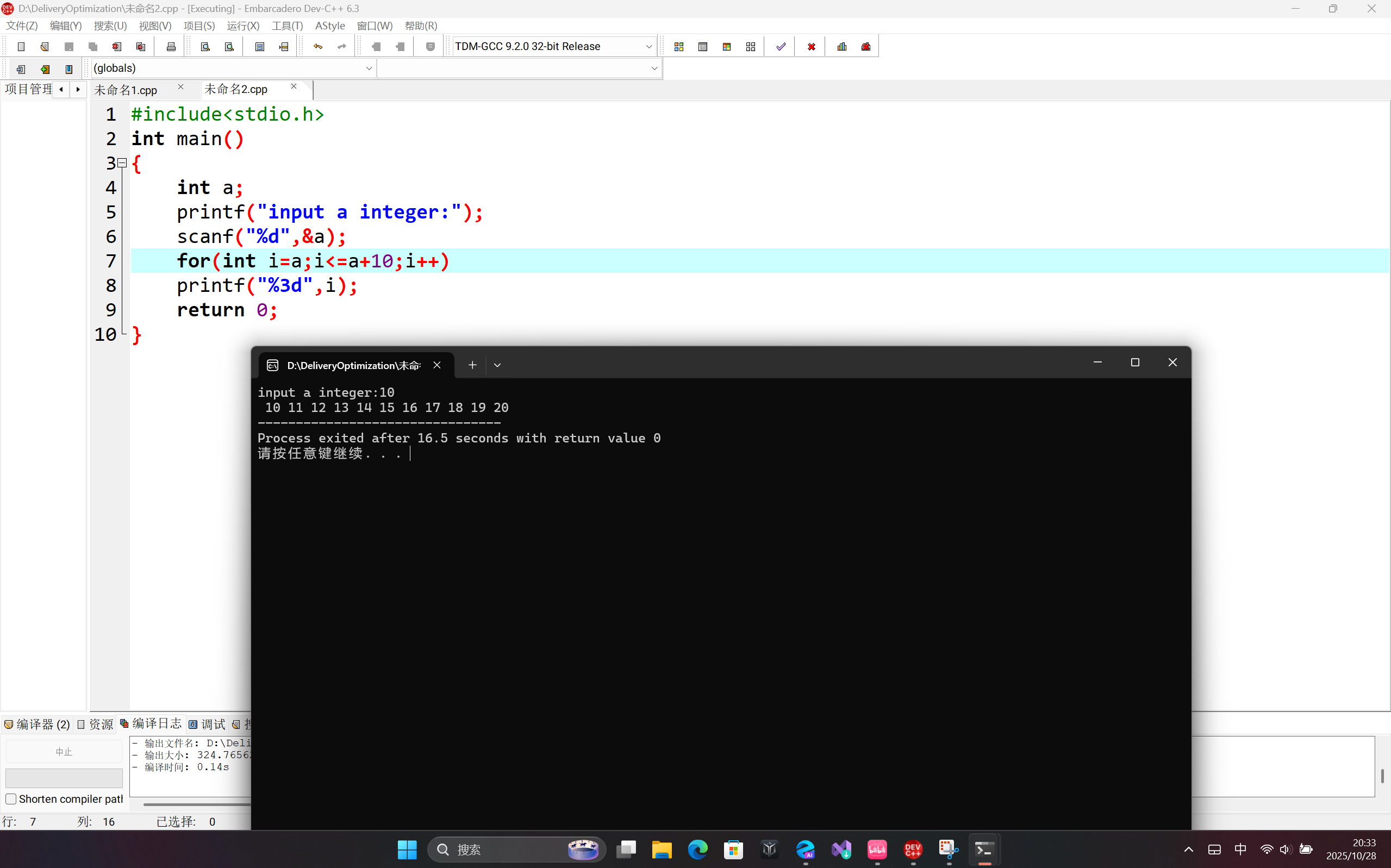Add new terminal tab with plus button

coord(472,365)
